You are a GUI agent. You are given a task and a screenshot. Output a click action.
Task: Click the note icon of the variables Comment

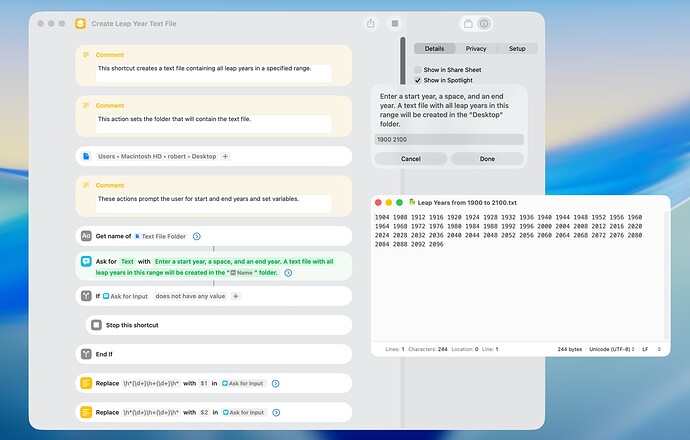click(x=86, y=185)
